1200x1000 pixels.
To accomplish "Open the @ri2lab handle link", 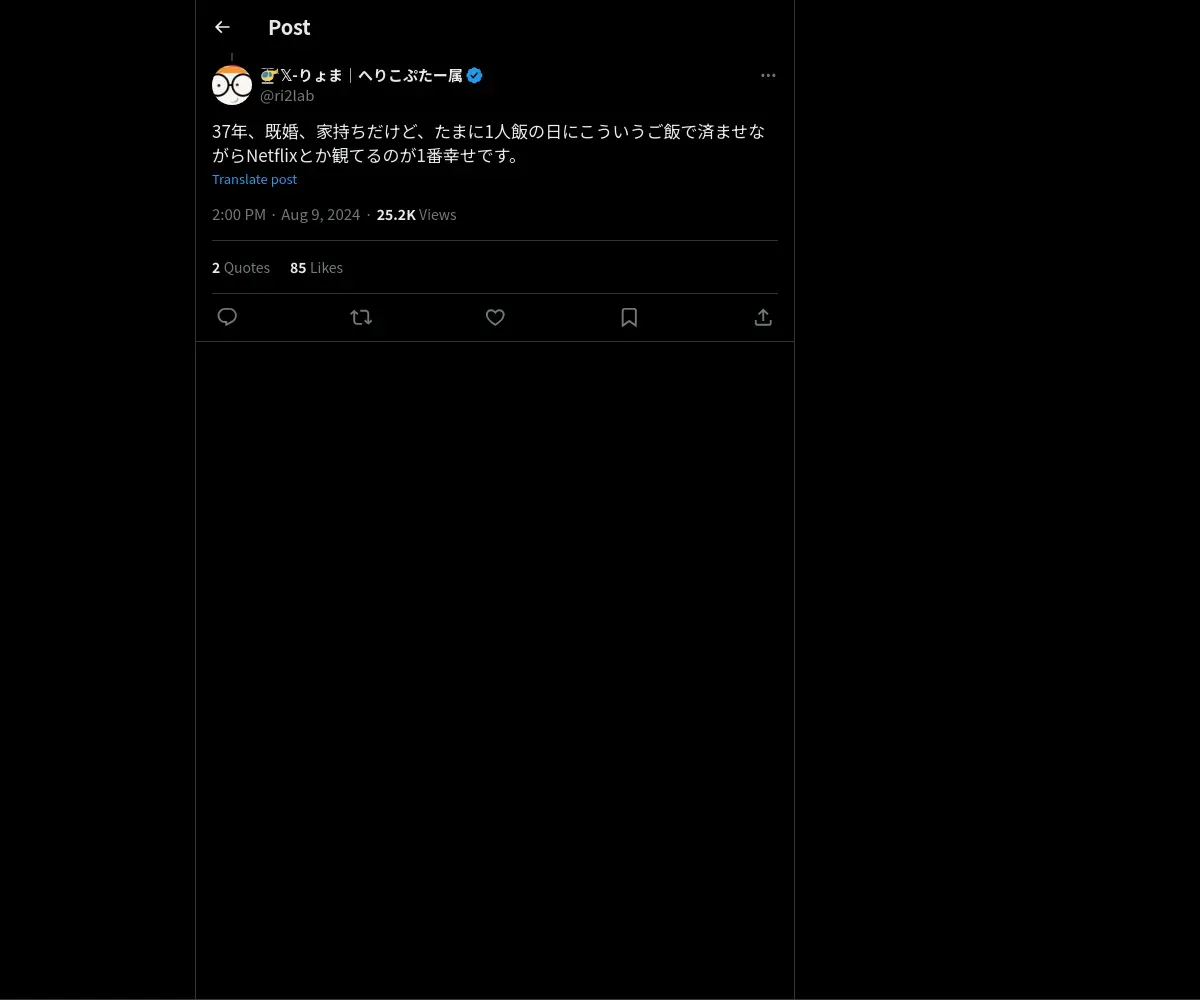I will pos(287,96).
